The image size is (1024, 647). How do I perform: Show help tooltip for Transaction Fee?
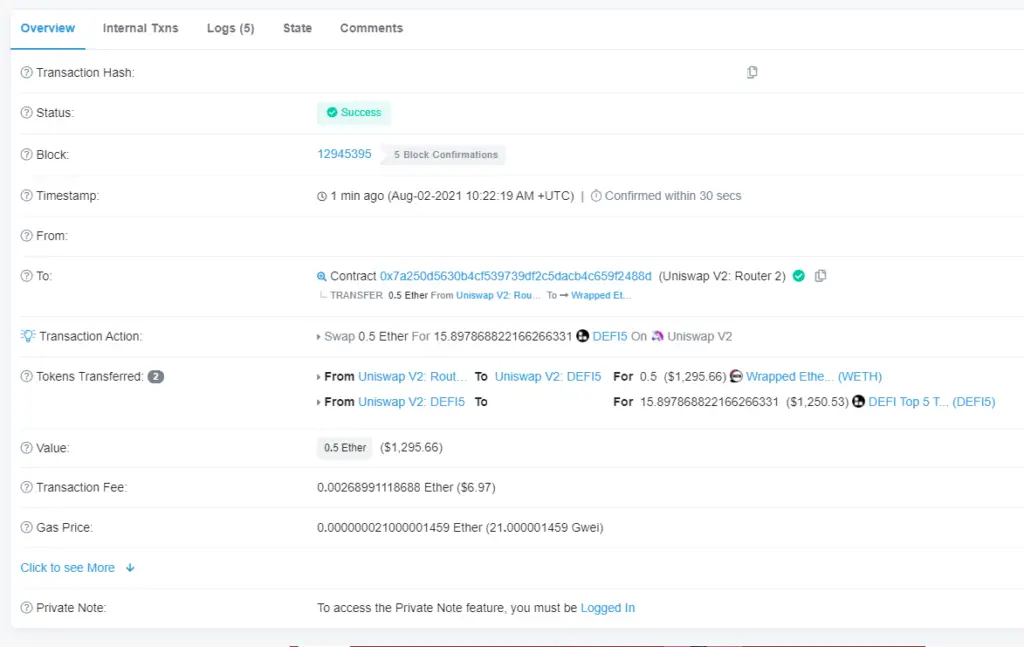26,488
